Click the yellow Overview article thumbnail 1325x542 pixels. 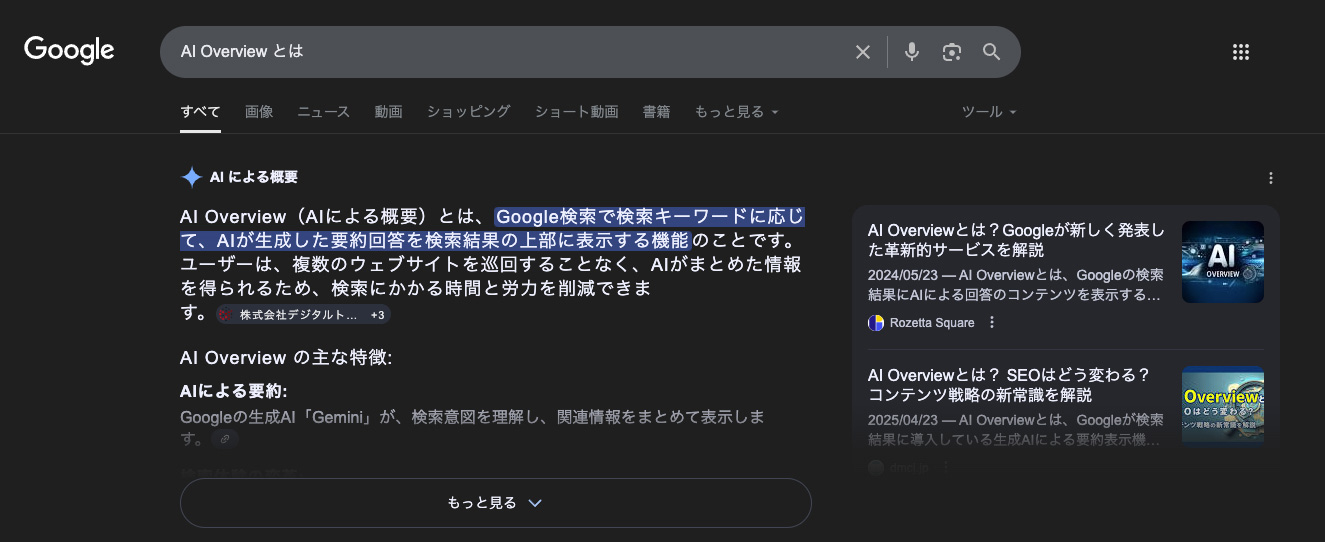click(x=1223, y=406)
